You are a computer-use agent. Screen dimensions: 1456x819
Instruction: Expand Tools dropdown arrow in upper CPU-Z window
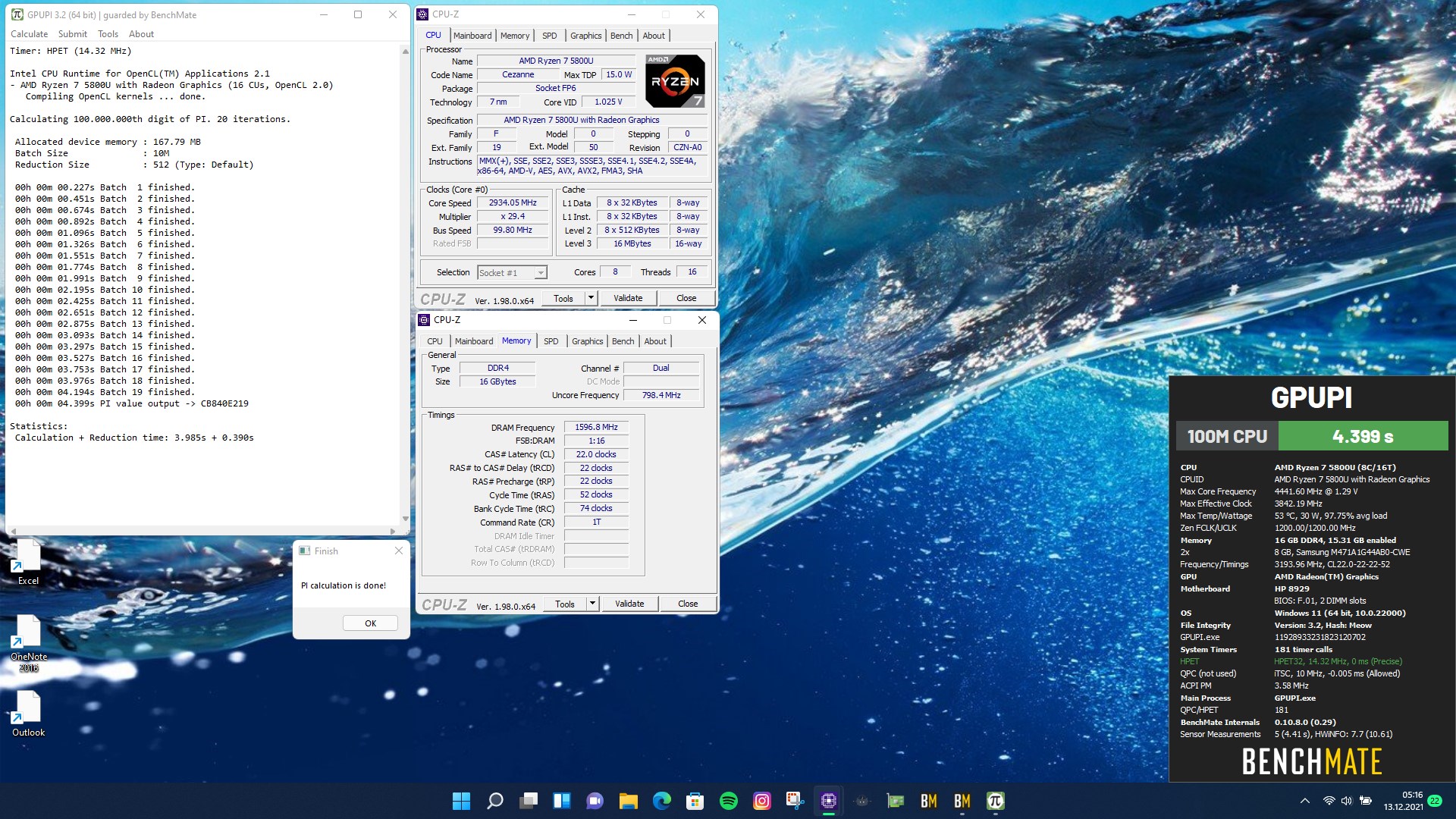pos(591,298)
